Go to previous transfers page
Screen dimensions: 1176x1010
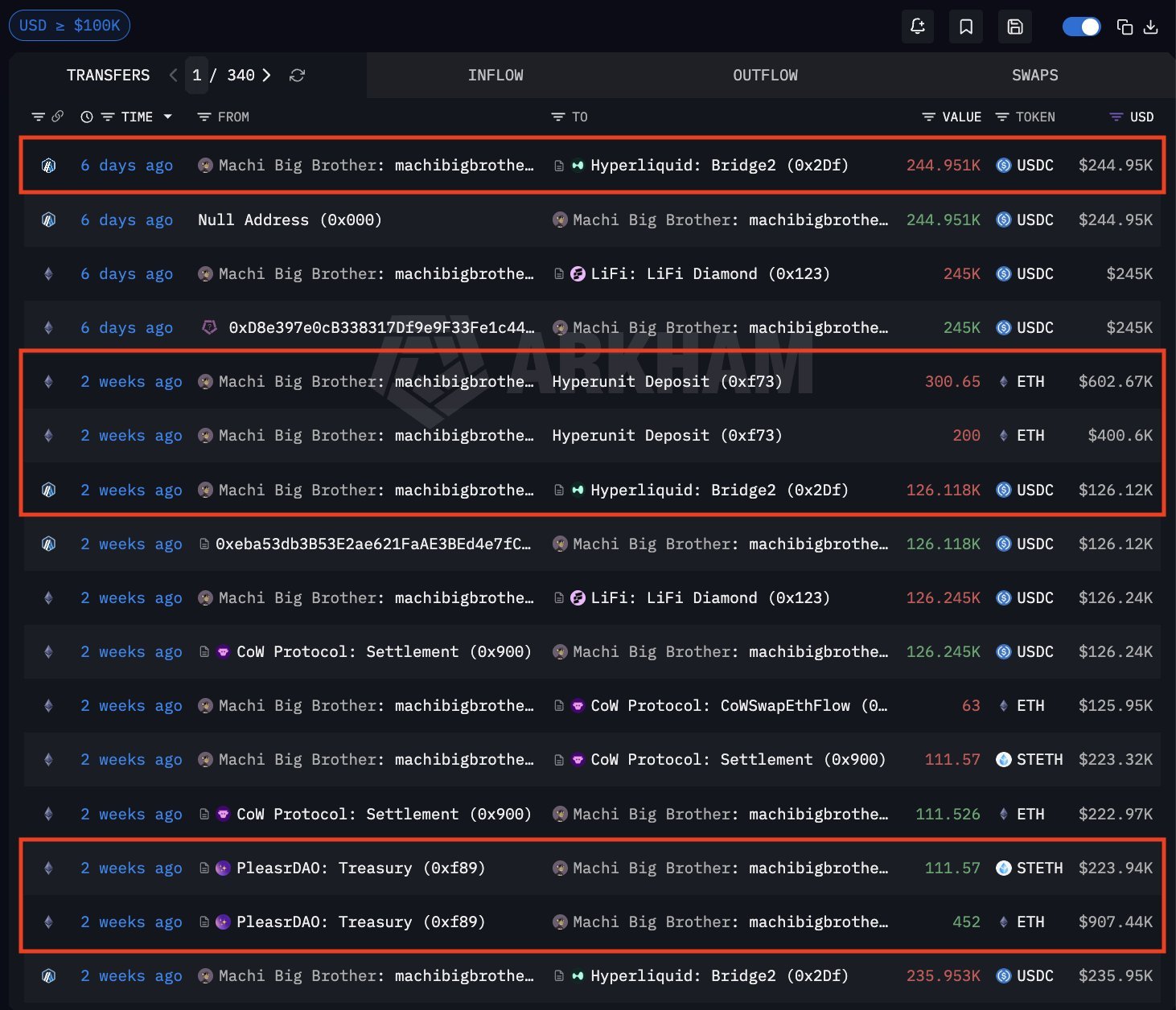coord(173,75)
